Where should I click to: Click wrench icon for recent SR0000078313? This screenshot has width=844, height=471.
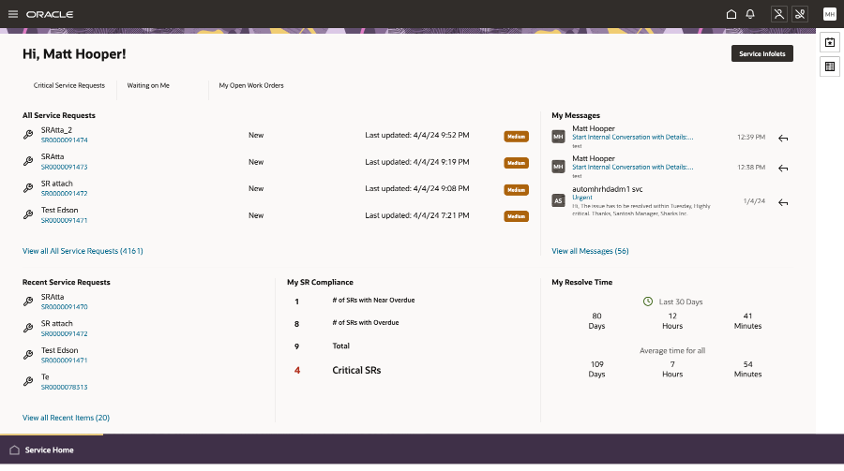28,381
